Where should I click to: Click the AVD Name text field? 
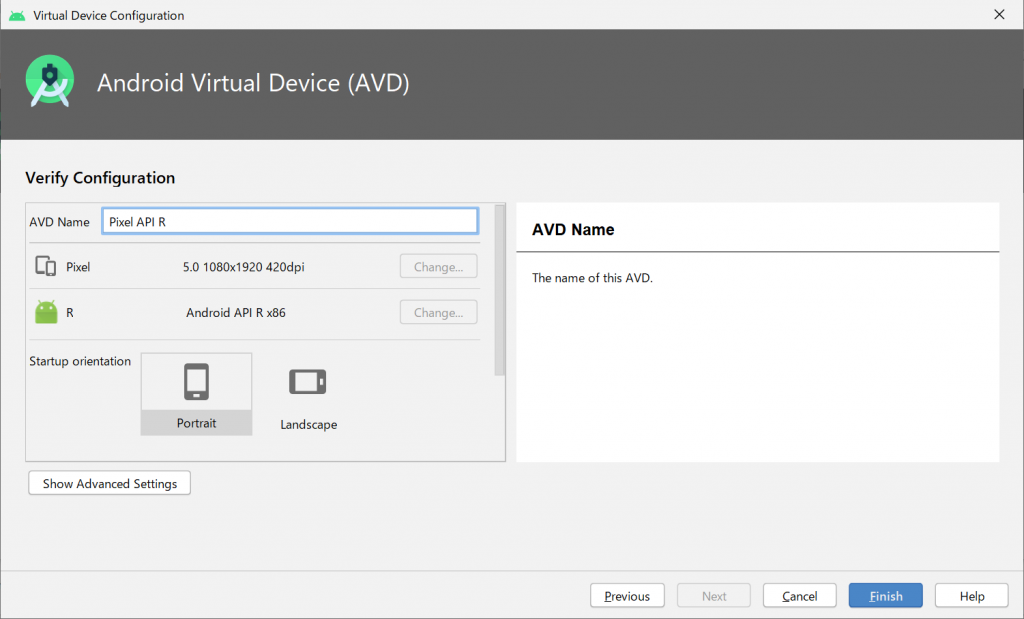(x=290, y=222)
